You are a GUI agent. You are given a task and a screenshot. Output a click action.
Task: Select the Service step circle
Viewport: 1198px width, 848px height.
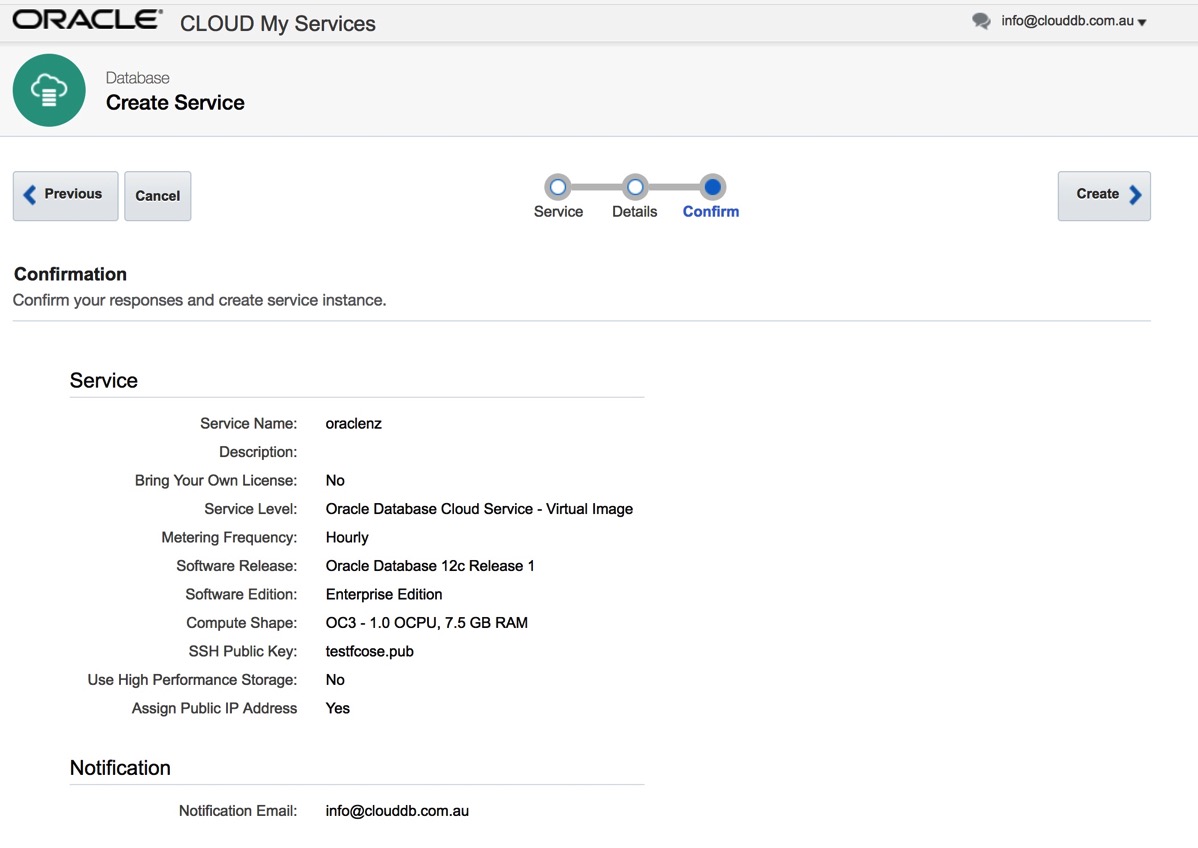click(558, 187)
